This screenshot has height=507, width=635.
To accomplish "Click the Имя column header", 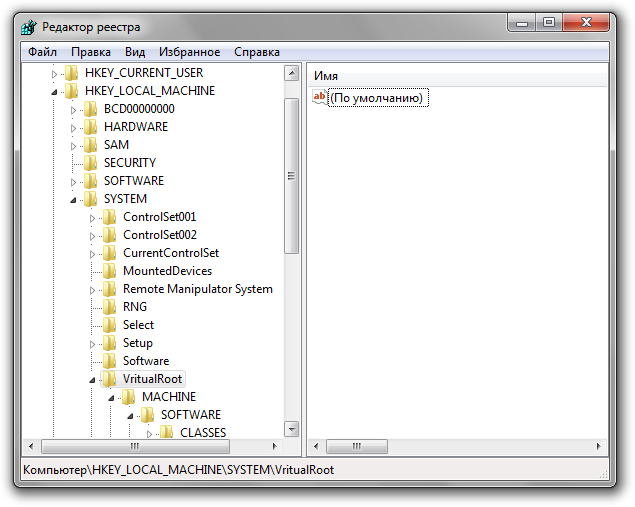I will (326, 75).
